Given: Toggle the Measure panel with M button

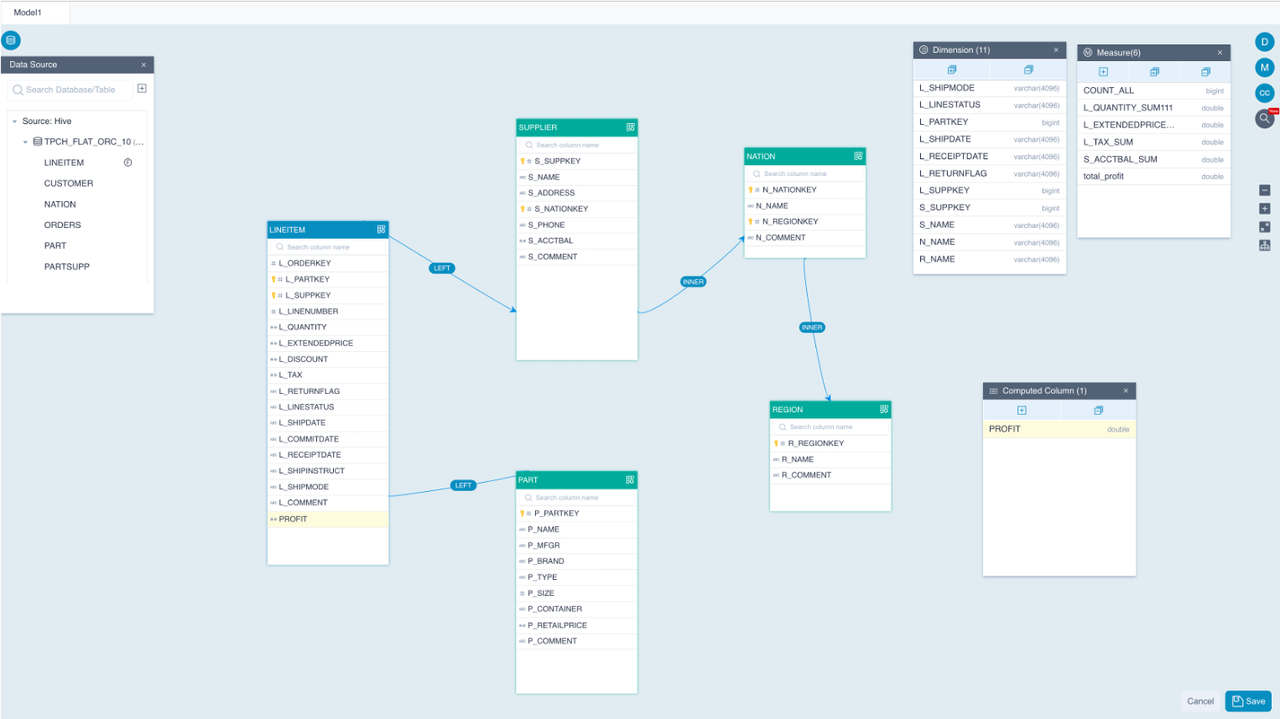Looking at the screenshot, I should coord(1265,67).
